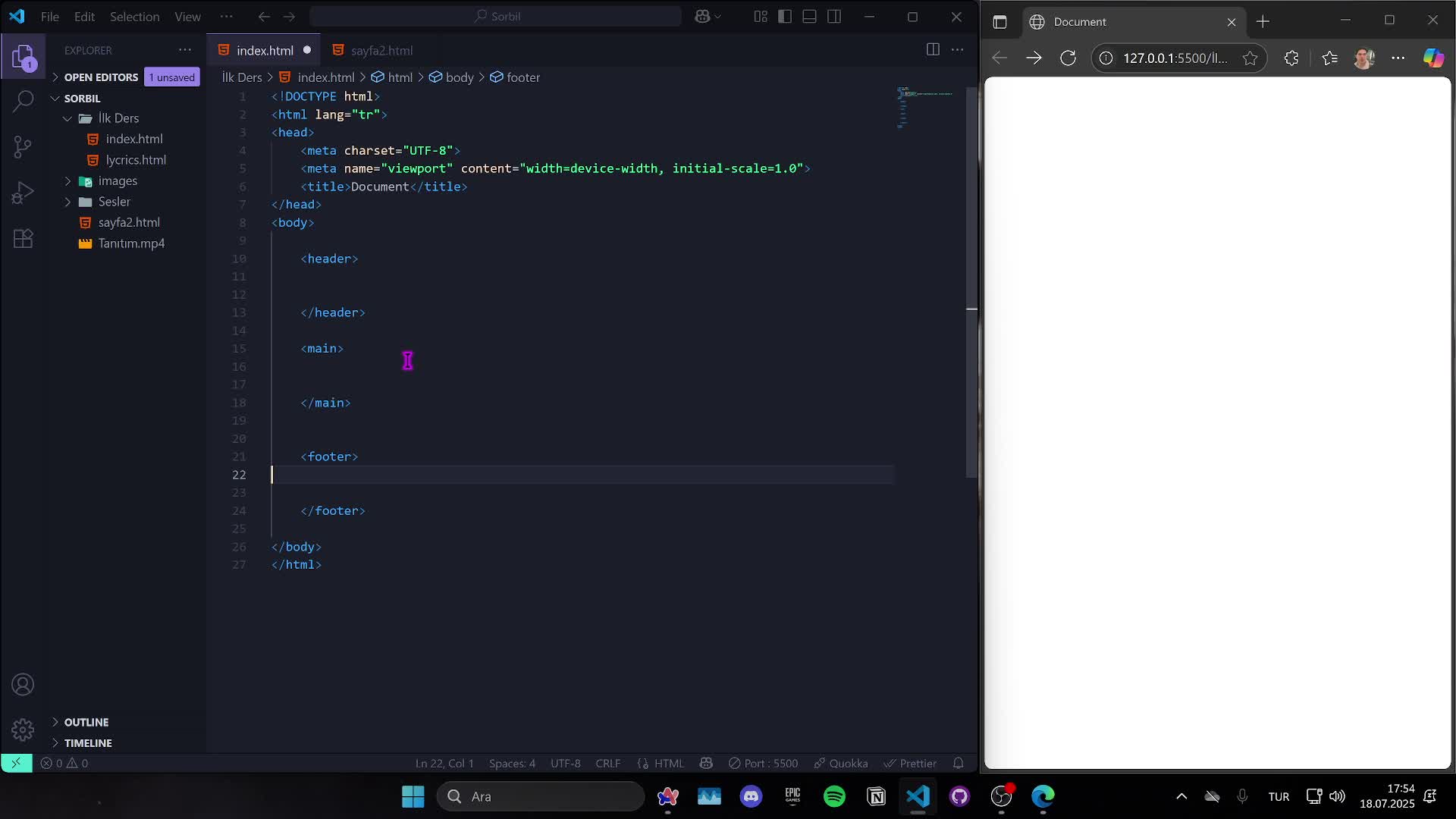This screenshot has height=819, width=1456.
Task: Open Explorer Views and More Actions
Action: (x=185, y=50)
